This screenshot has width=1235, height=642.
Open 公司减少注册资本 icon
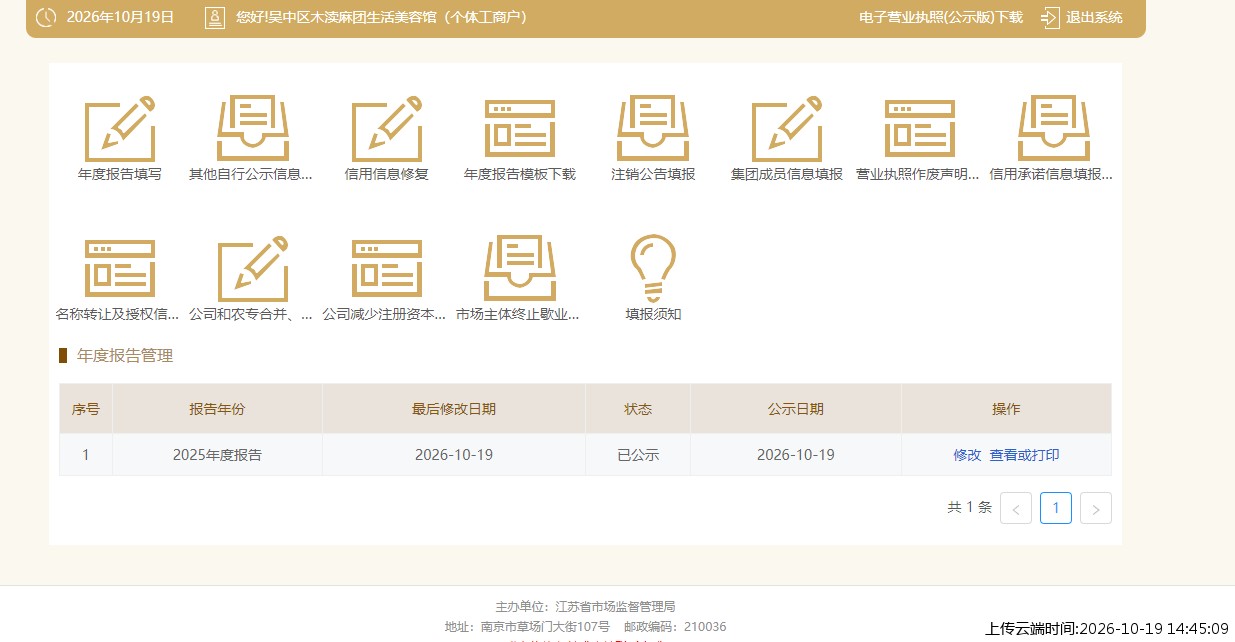click(387, 268)
